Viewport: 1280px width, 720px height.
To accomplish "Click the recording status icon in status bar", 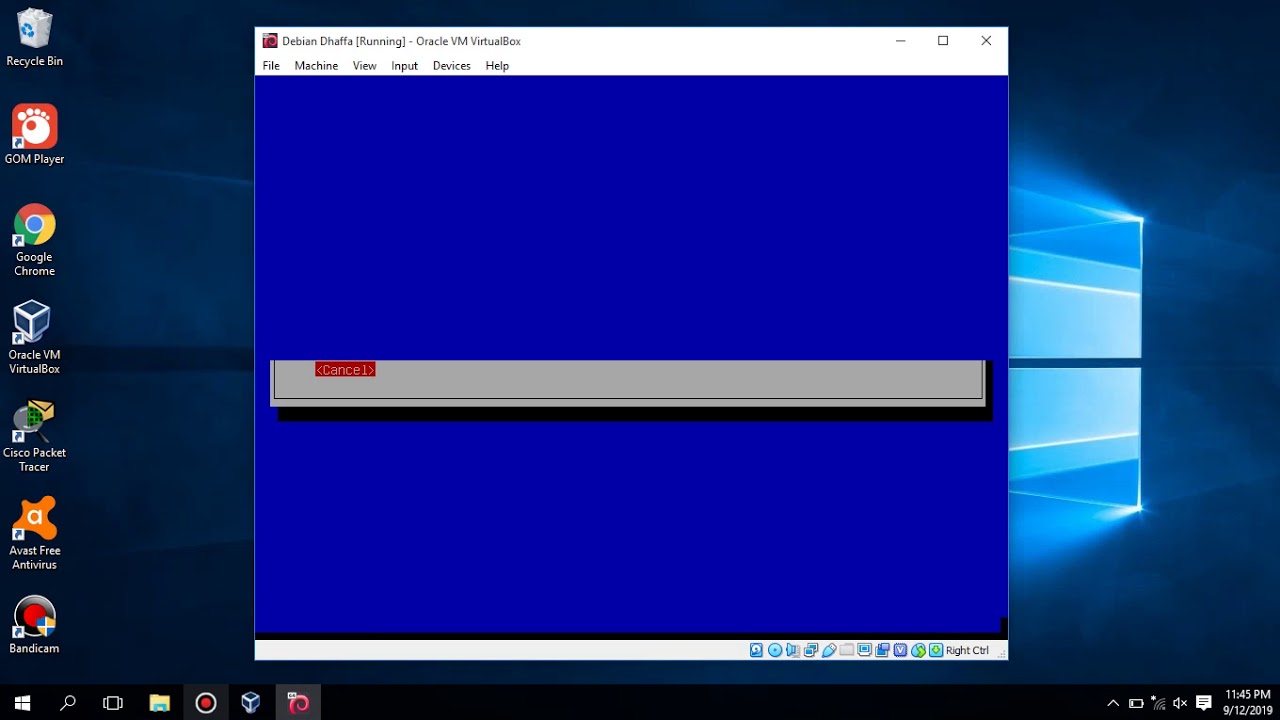I will coord(882,650).
